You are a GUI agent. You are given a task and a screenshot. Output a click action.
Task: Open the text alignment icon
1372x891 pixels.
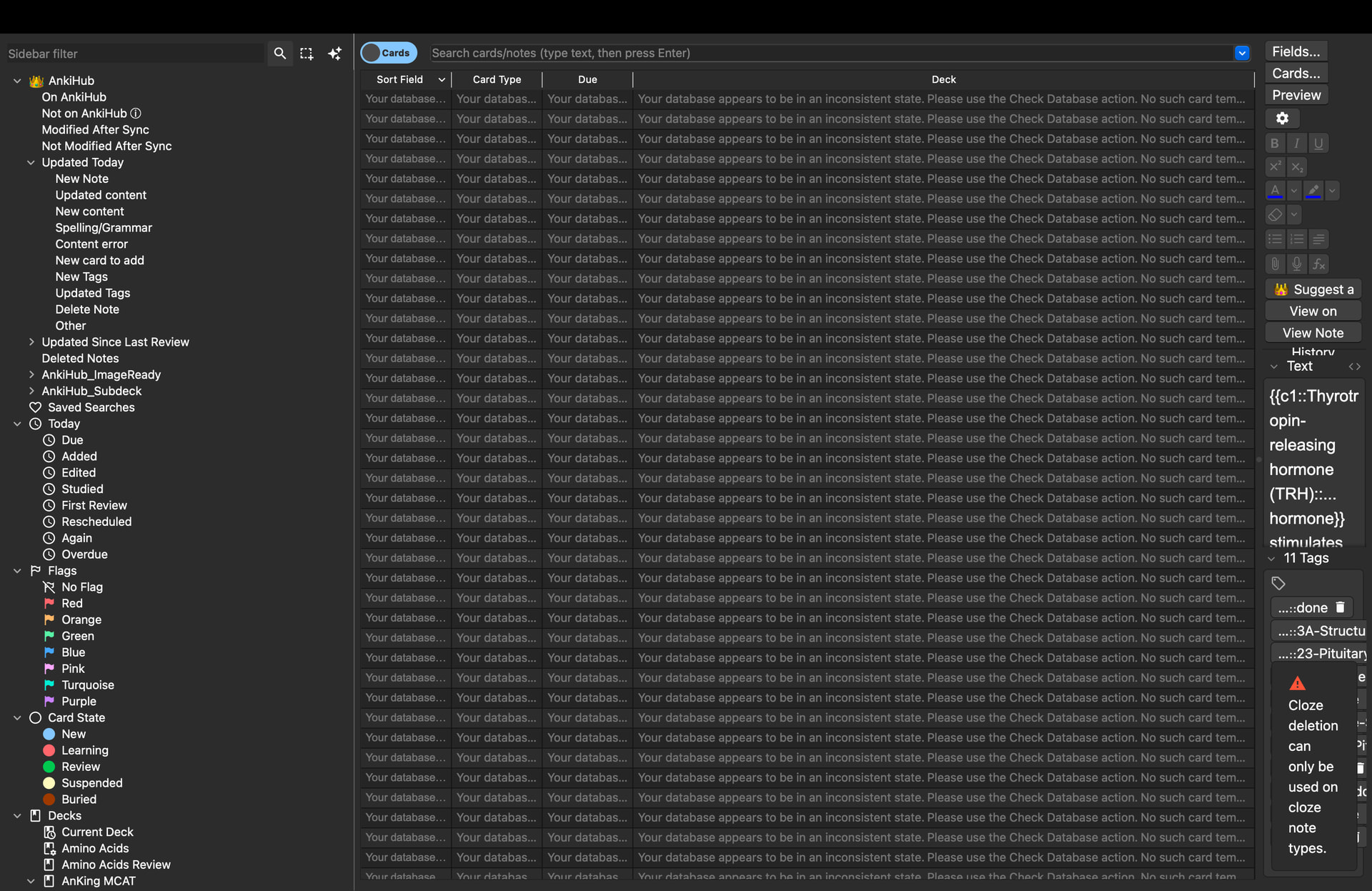click(1318, 239)
